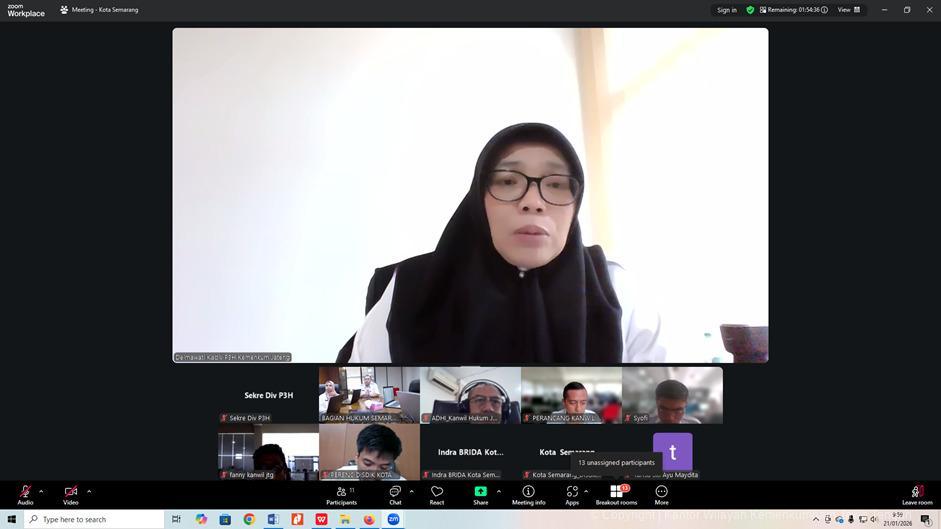Expand the share options arrow

[x=499, y=491]
